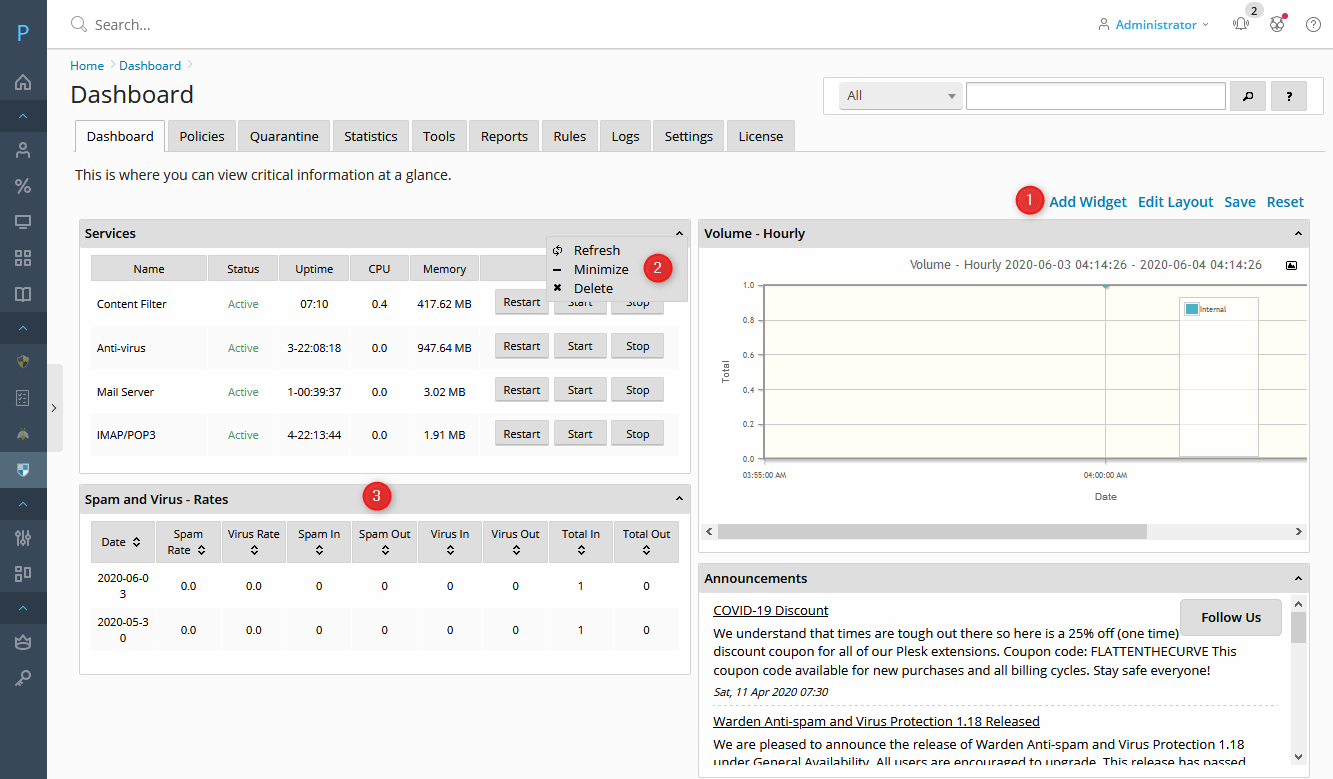The image size is (1333, 779).
Task: Open the "All" filter dropdown
Action: point(901,96)
